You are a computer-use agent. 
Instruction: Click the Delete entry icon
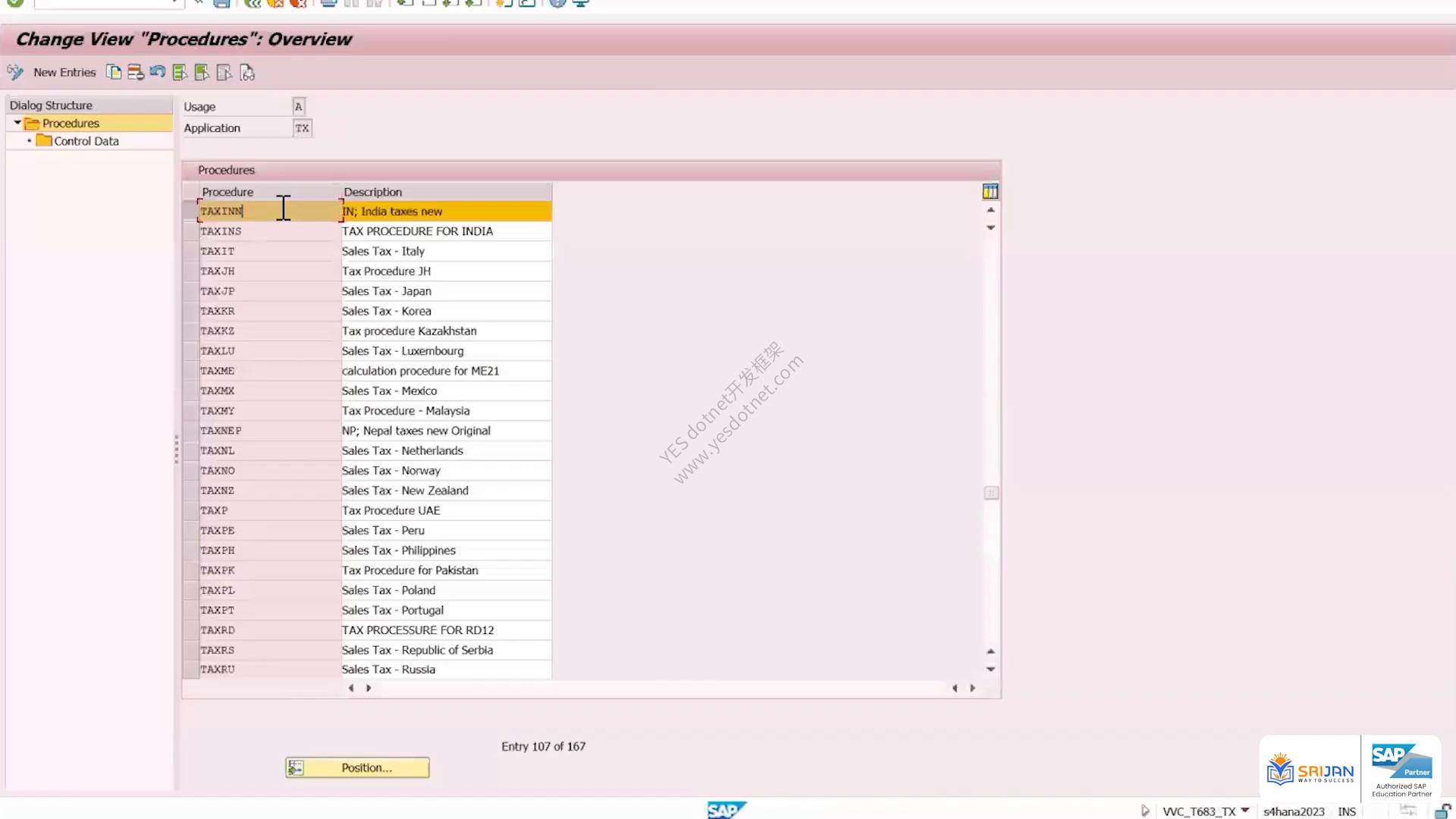coord(136,73)
